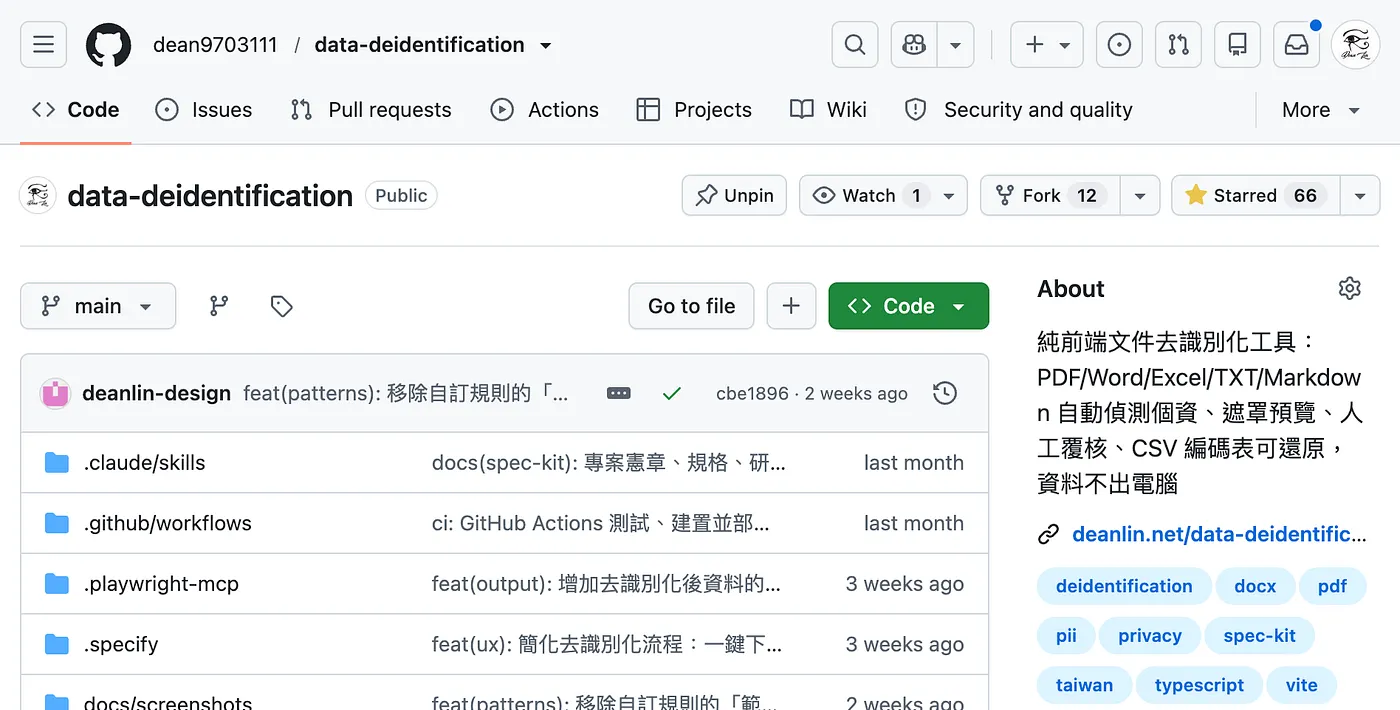Open the .playwright-mcp folder
The width and height of the screenshot is (1400, 710).
coord(161,584)
